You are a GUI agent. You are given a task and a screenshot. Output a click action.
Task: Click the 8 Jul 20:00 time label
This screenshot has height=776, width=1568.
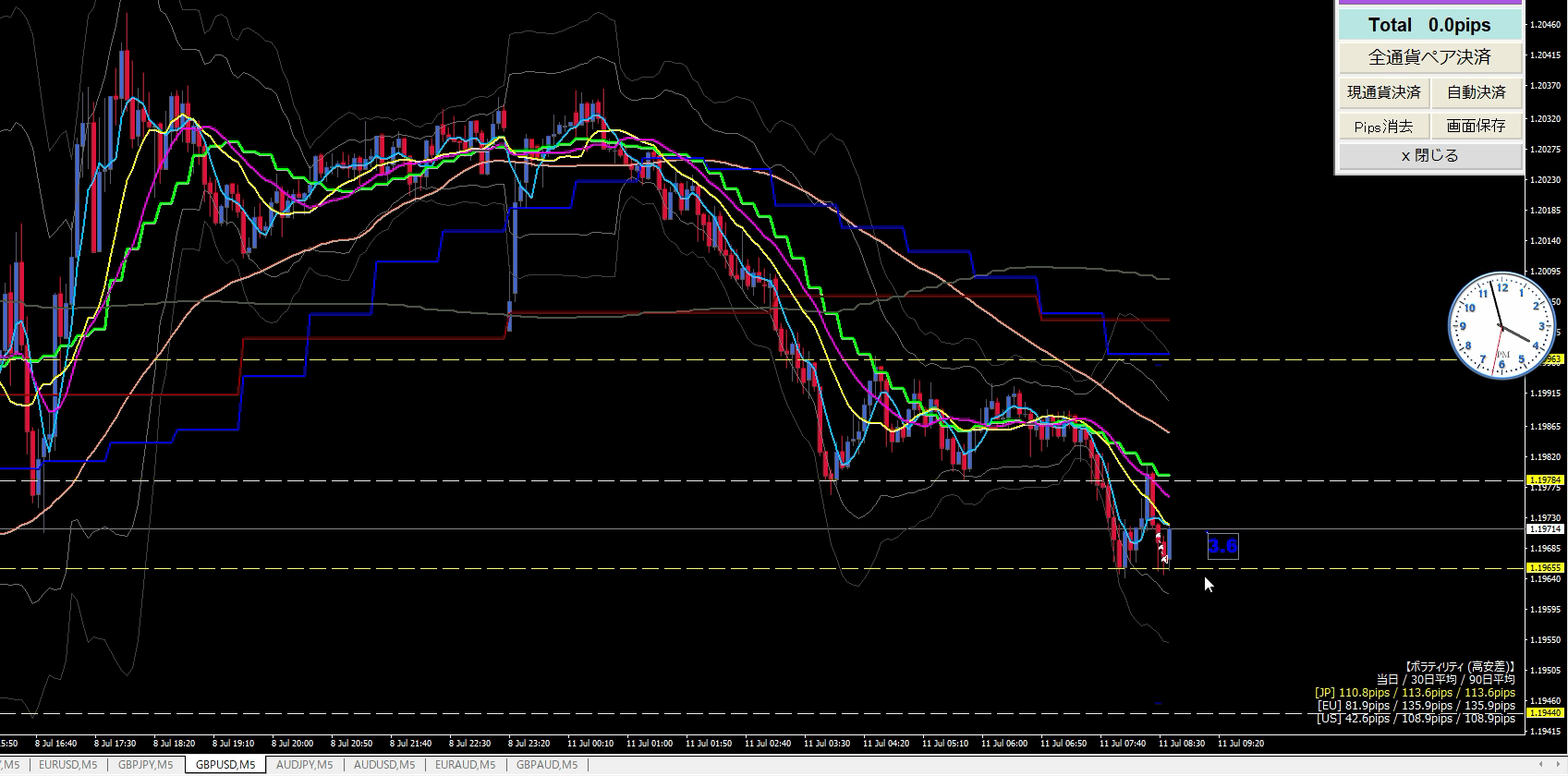coord(292,743)
